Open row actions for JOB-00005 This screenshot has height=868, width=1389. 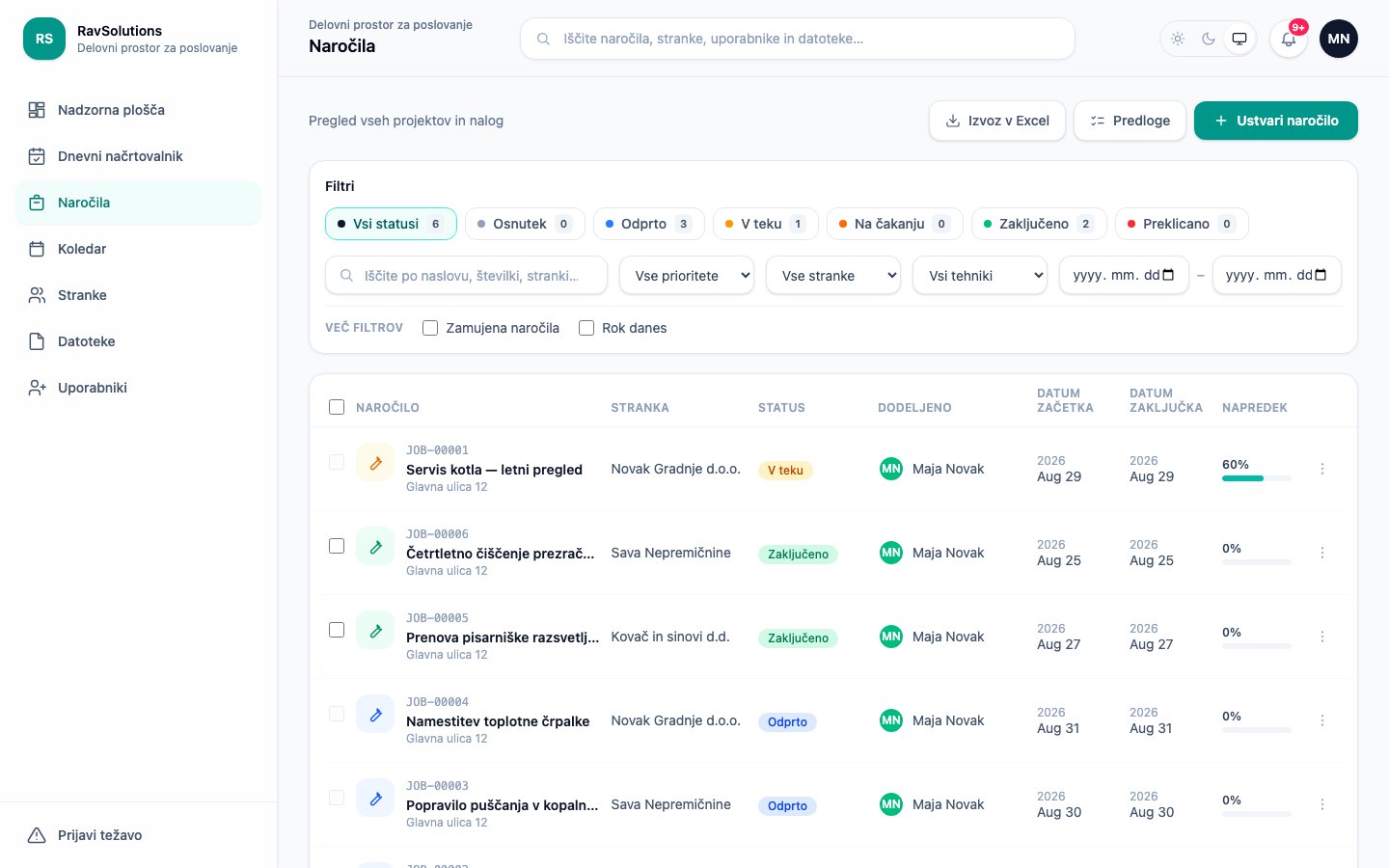(1322, 637)
